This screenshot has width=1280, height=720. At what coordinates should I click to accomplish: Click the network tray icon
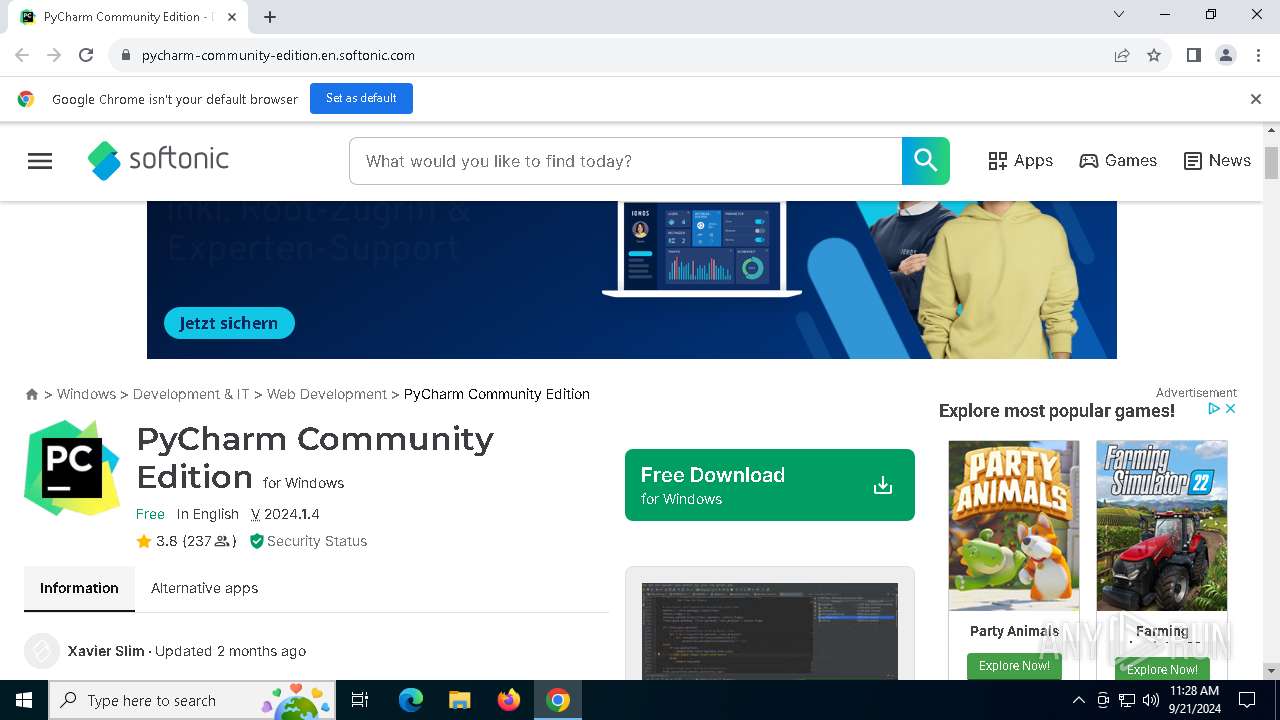[x=1127, y=700]
